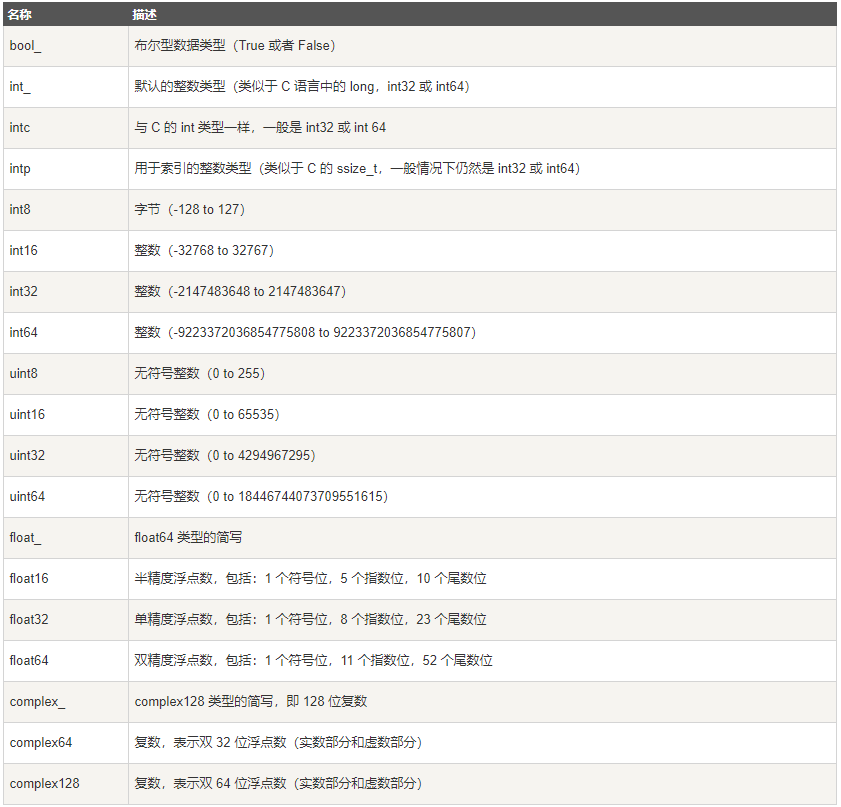
Task: Click description 'float64 类型的简写'
Action: (x=188, y=538)
